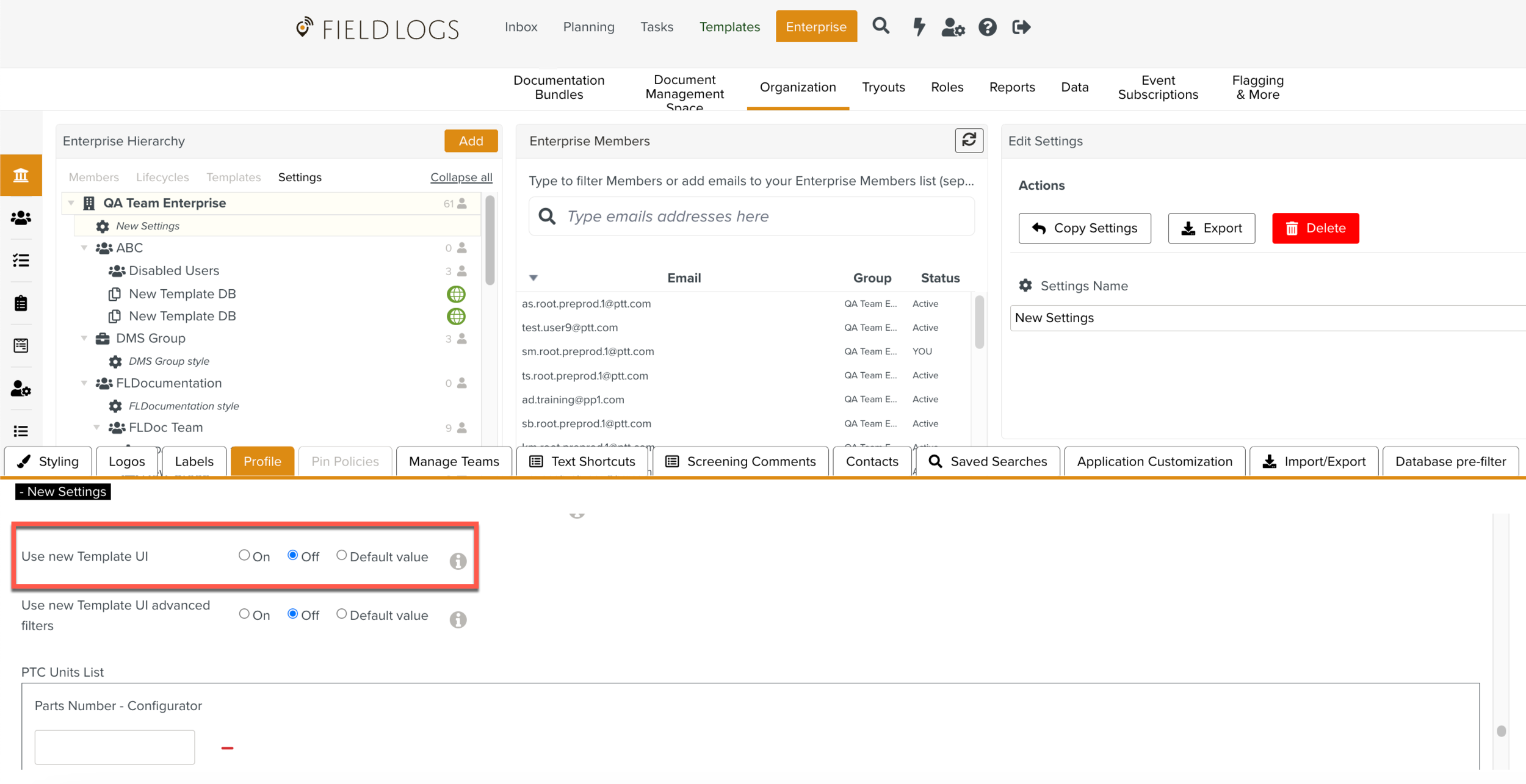The height and width of the screenshot is (784, 1526).
Task: Open the members table filter dropdown arrow
Action: pyautogui.click(x=533, y=278)
